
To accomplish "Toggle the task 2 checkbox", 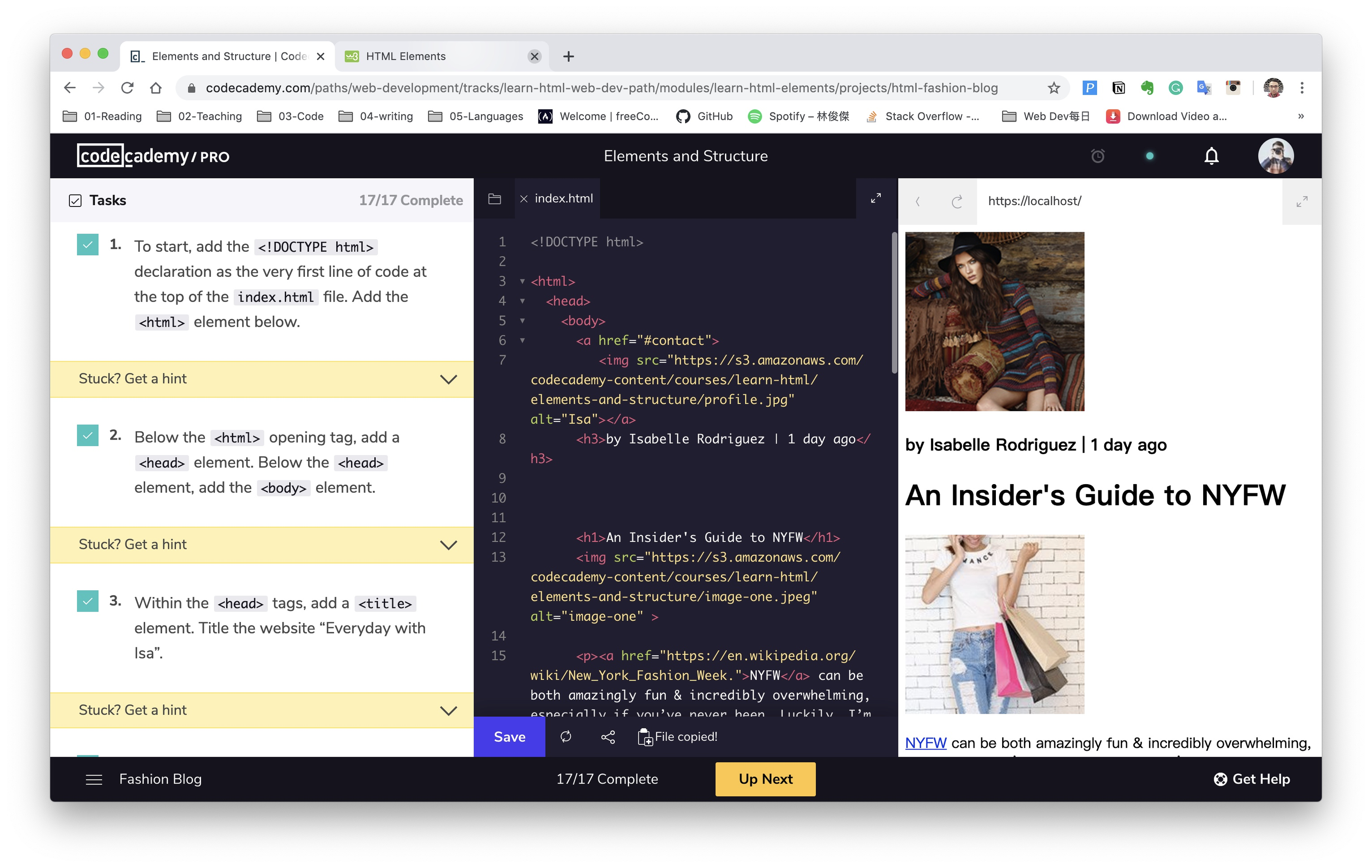I will 88,436.
